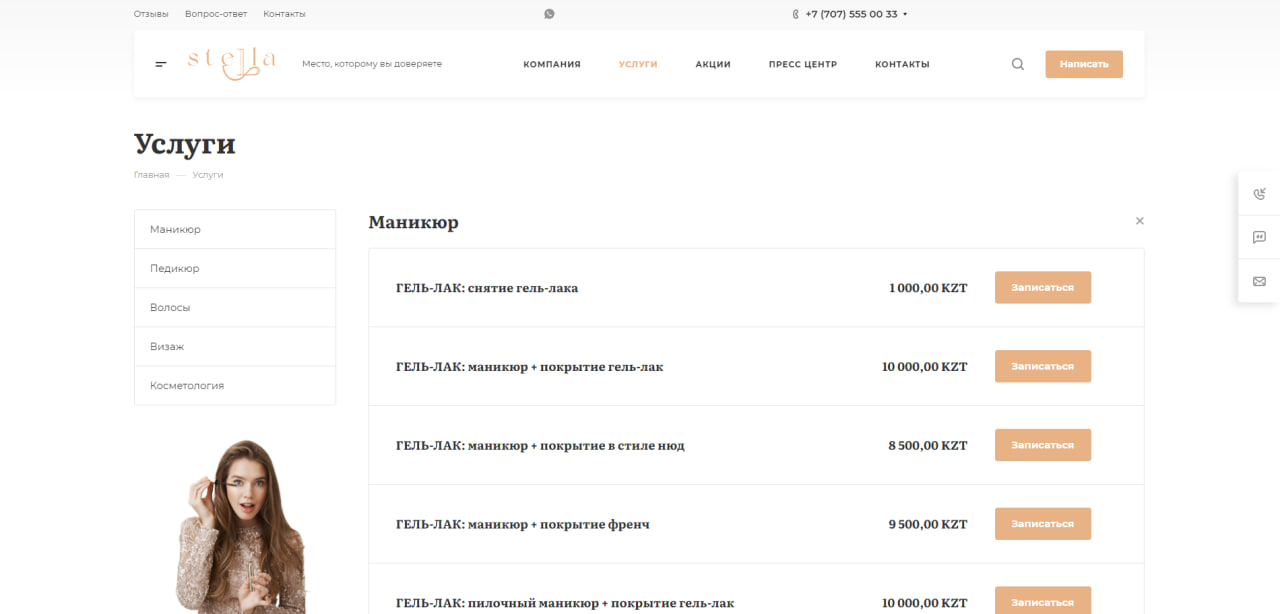Book покрытие в стиле нюд, Записаться
This screenshot has height=614, width=1280.
(1043, 445)
